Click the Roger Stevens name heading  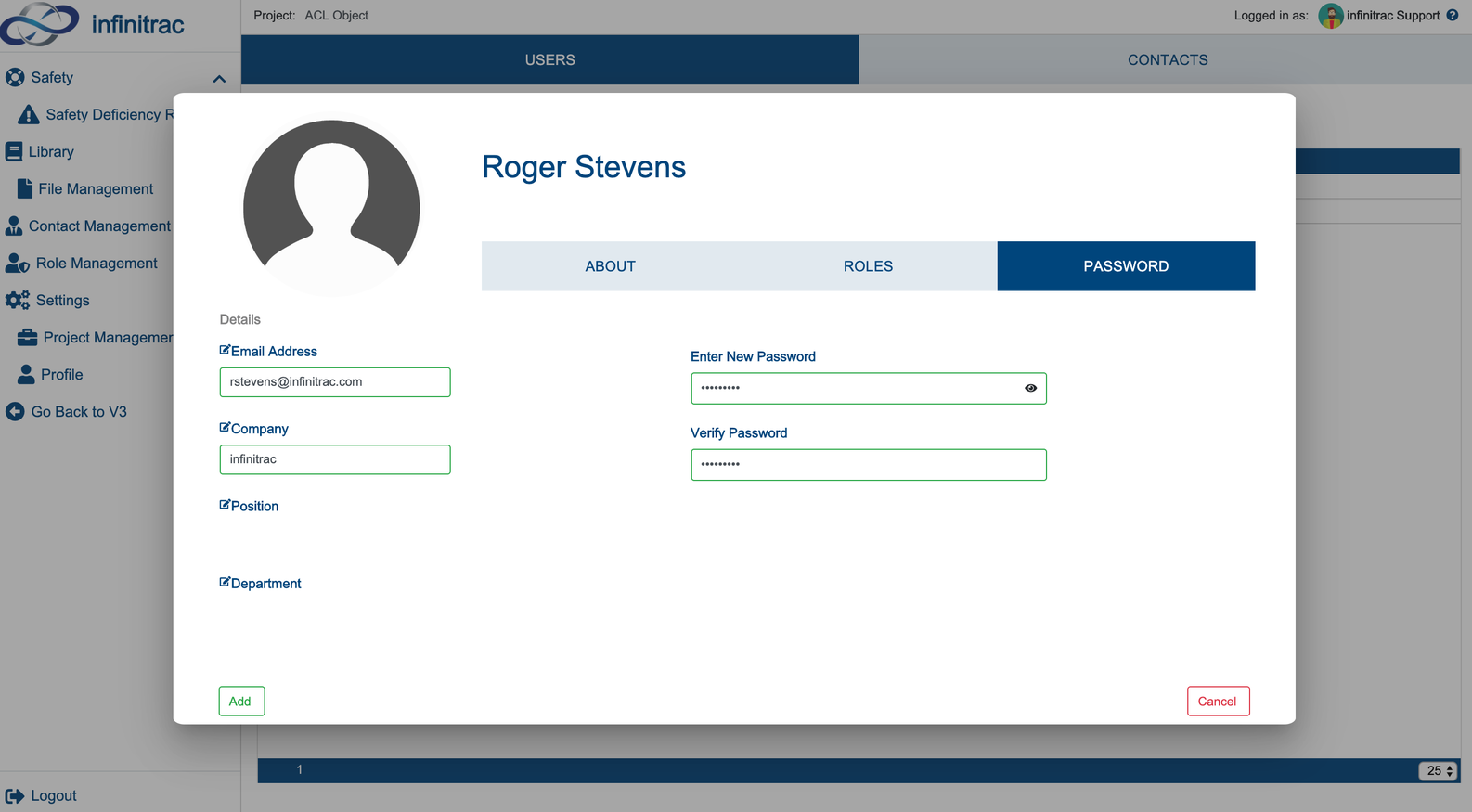pyautogui.click(x=584, y=167)
